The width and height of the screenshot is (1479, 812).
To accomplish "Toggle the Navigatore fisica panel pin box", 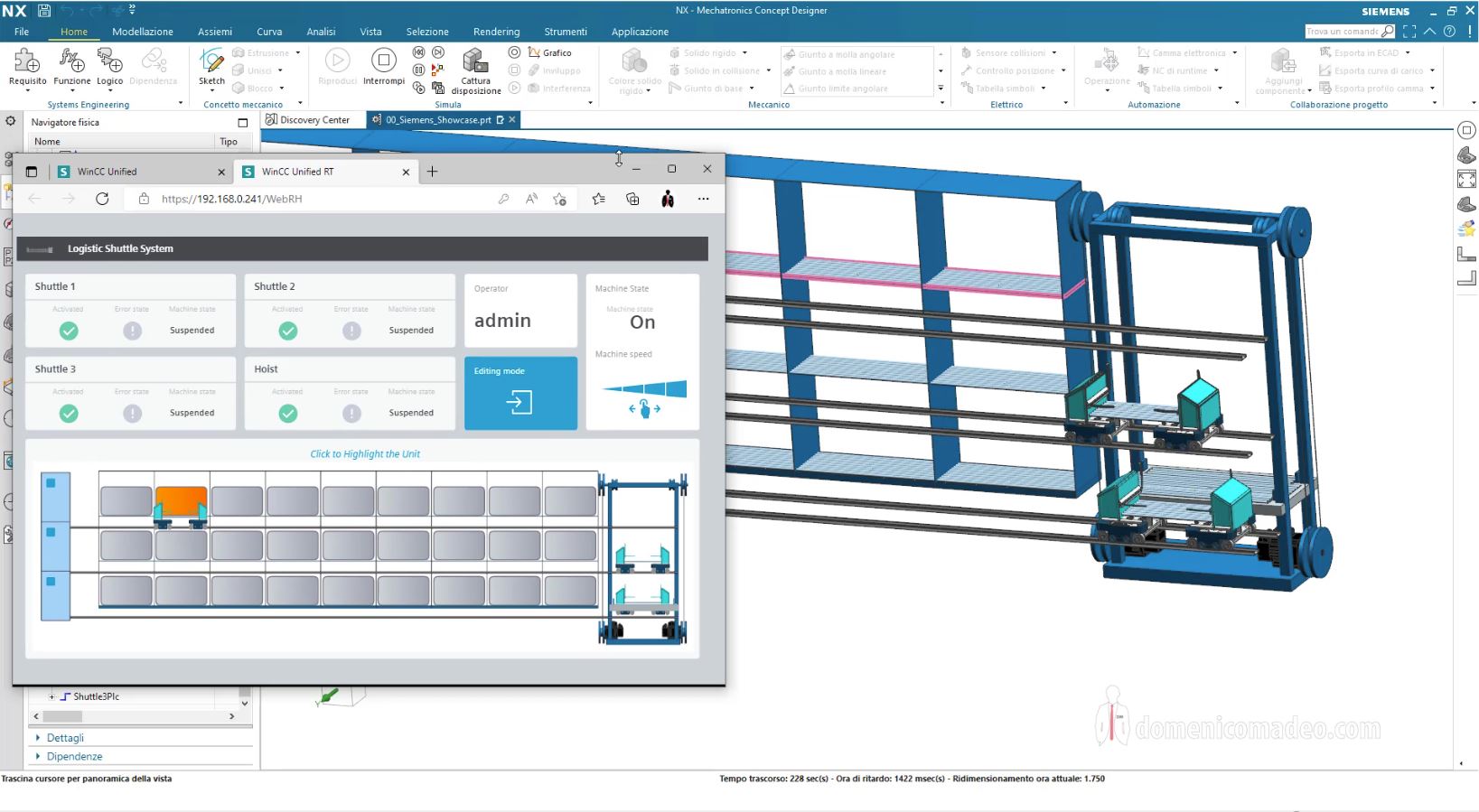I will click(x=242, y=122).
